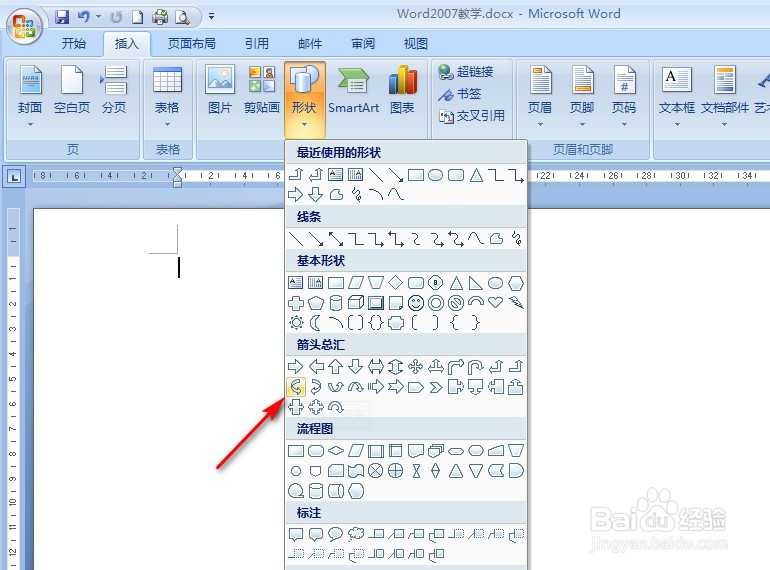
Task: Select the moon shape
Action: (x=316, y=323)
